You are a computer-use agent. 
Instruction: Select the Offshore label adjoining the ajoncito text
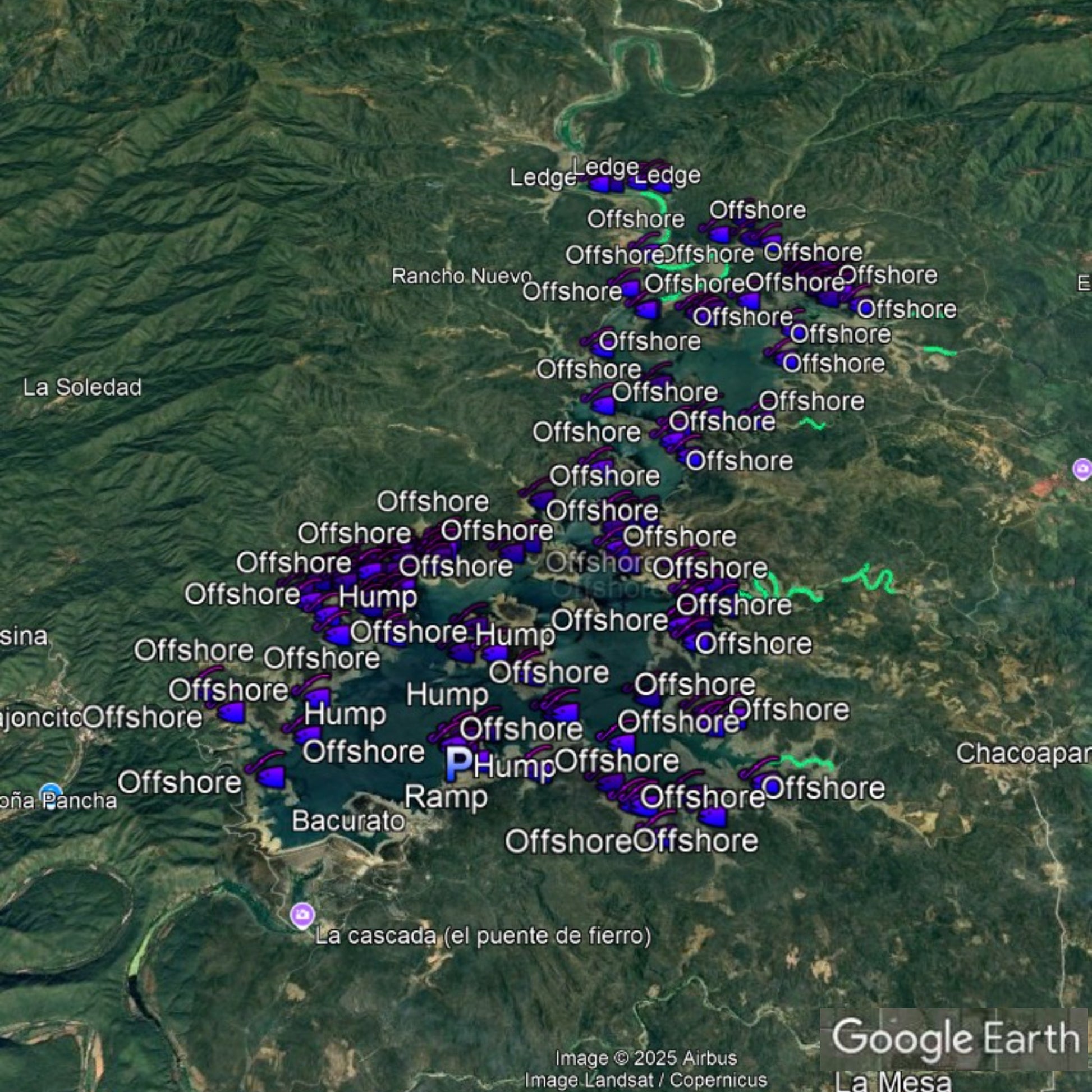[x=143, y=718]
